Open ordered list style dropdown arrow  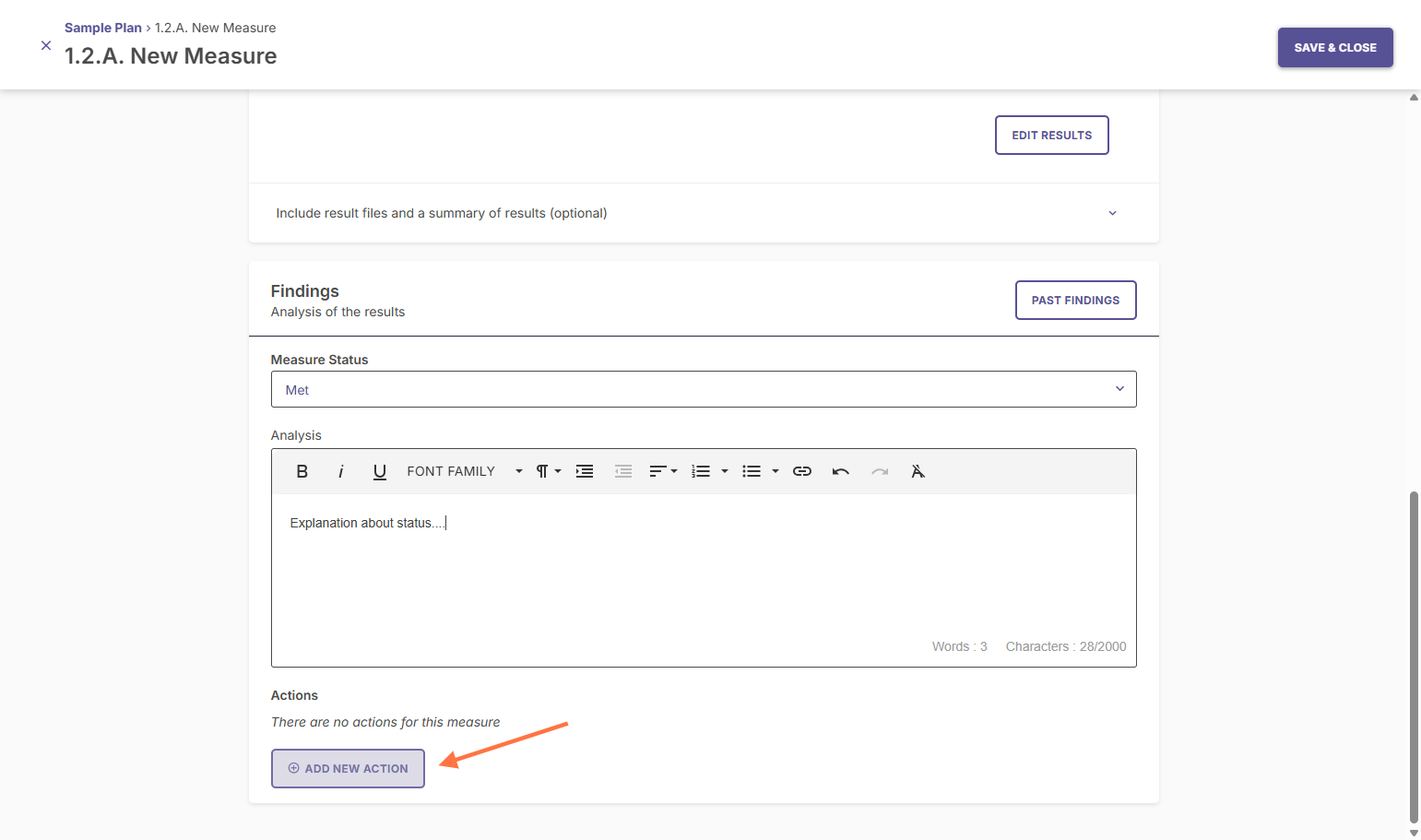(x=725, y=471)
